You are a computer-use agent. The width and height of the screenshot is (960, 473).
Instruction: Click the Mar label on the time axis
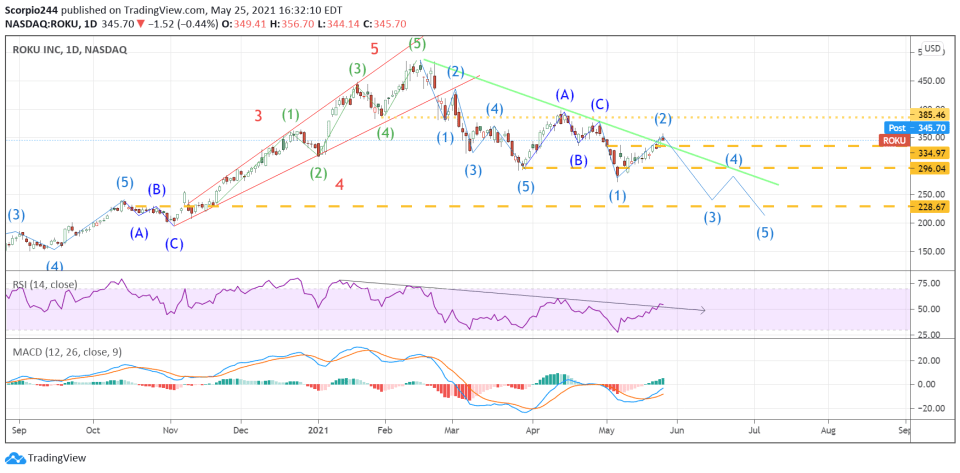[452, 431]
